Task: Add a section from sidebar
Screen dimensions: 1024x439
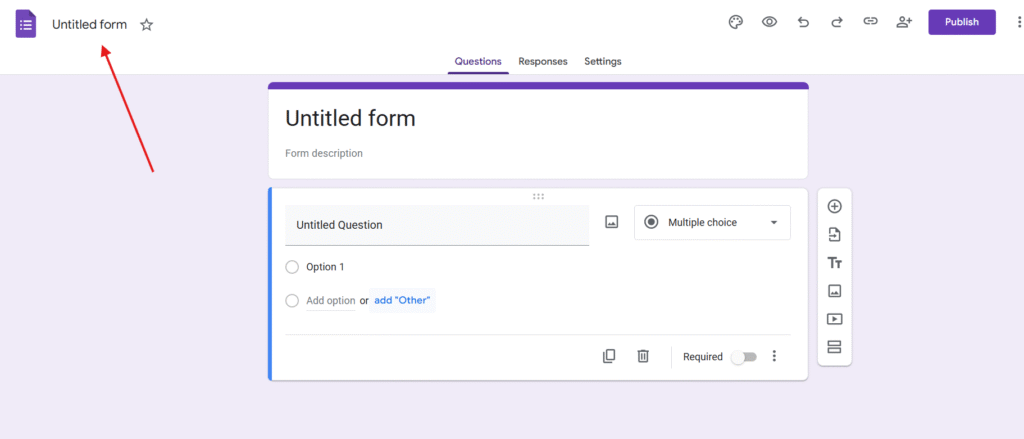Action: pyautogui.click(x=834, y=347)
